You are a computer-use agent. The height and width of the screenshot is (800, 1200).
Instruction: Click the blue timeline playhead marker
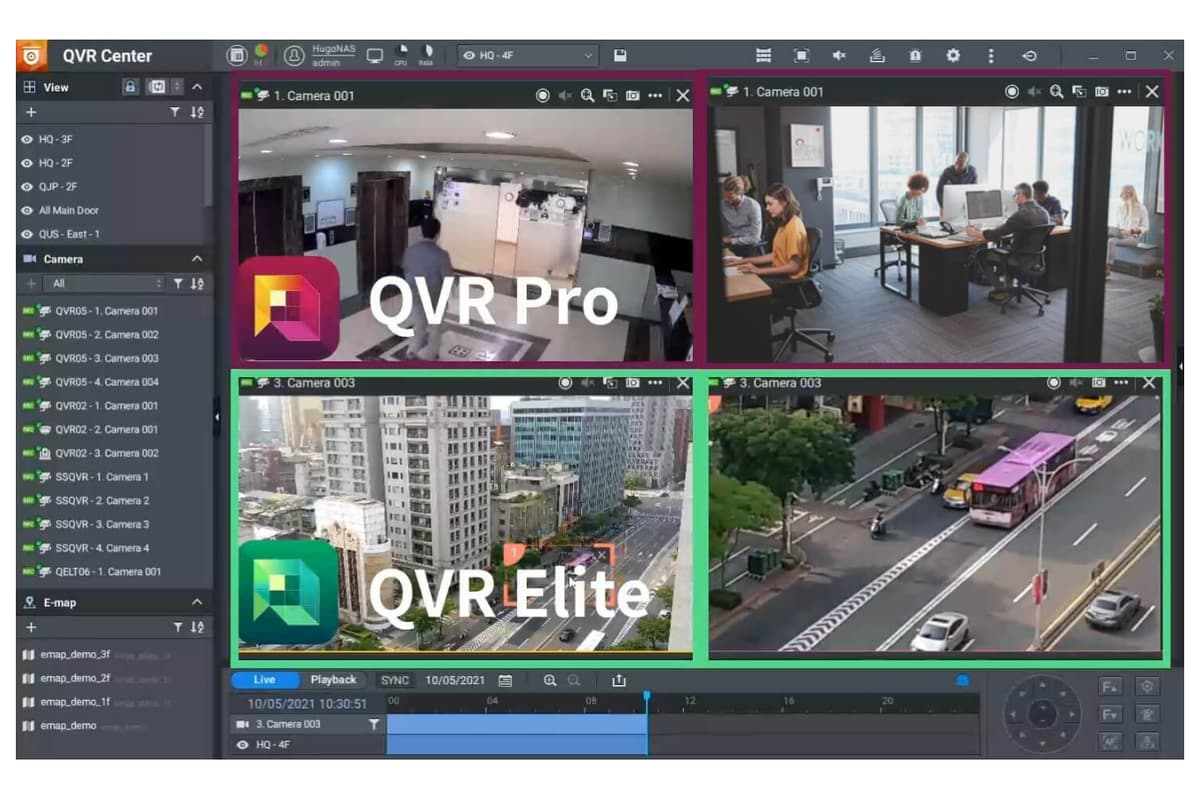pyautogui.click(x=647, y=696)
